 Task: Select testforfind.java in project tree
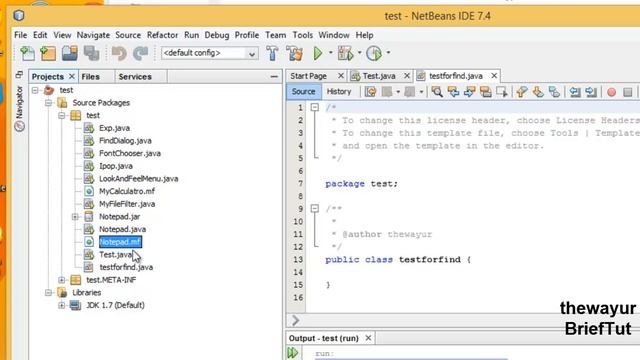point(126,267)
